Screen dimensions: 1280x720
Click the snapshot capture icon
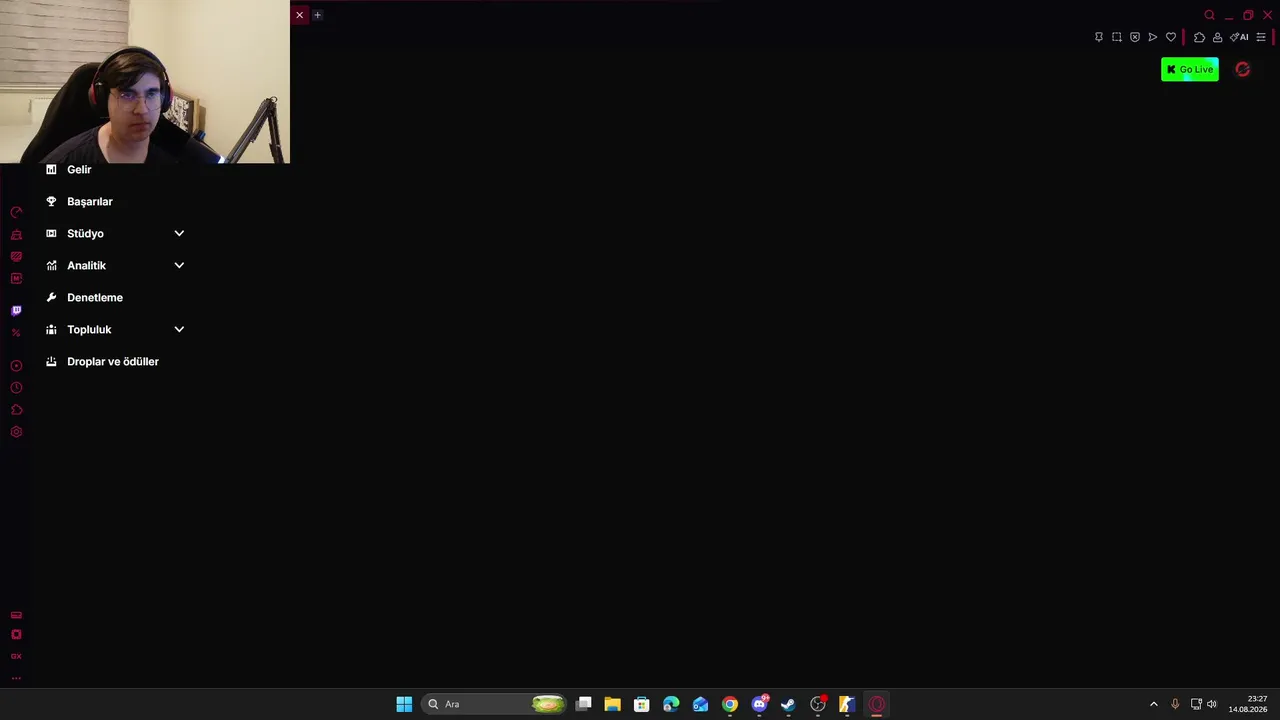[1117, 37]
